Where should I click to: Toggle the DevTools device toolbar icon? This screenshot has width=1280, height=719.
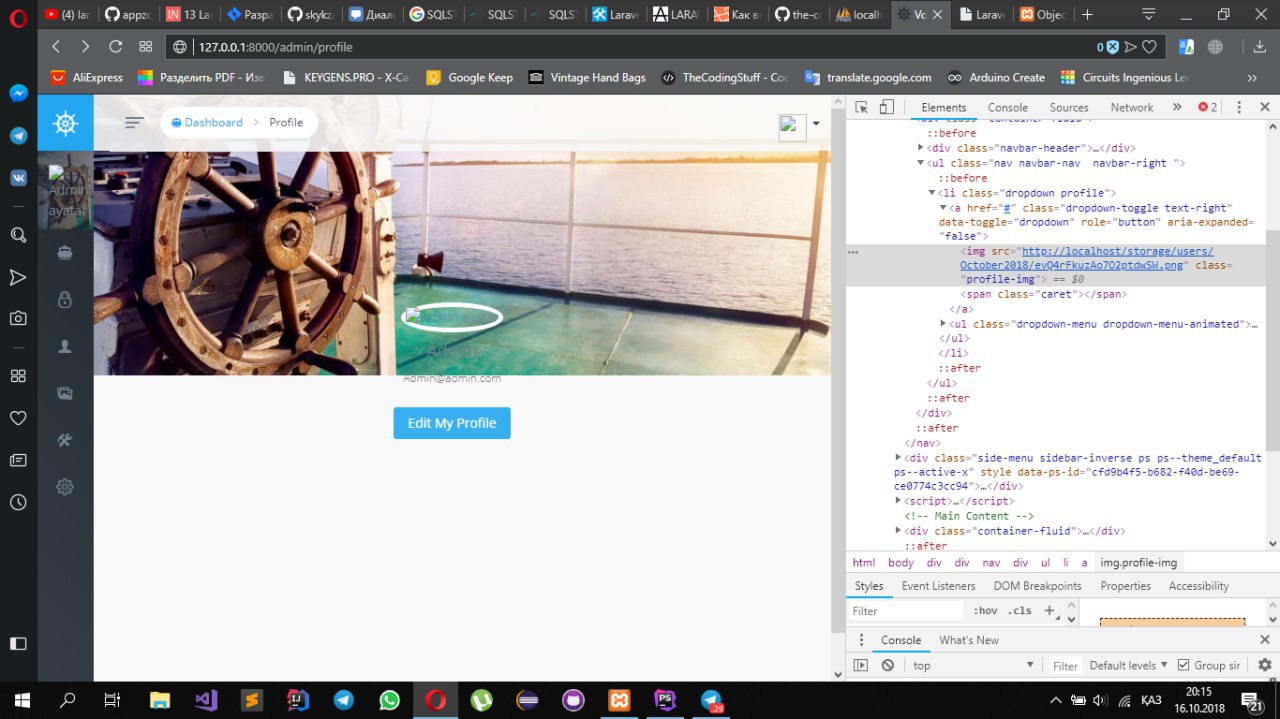[x=886, y=107]
